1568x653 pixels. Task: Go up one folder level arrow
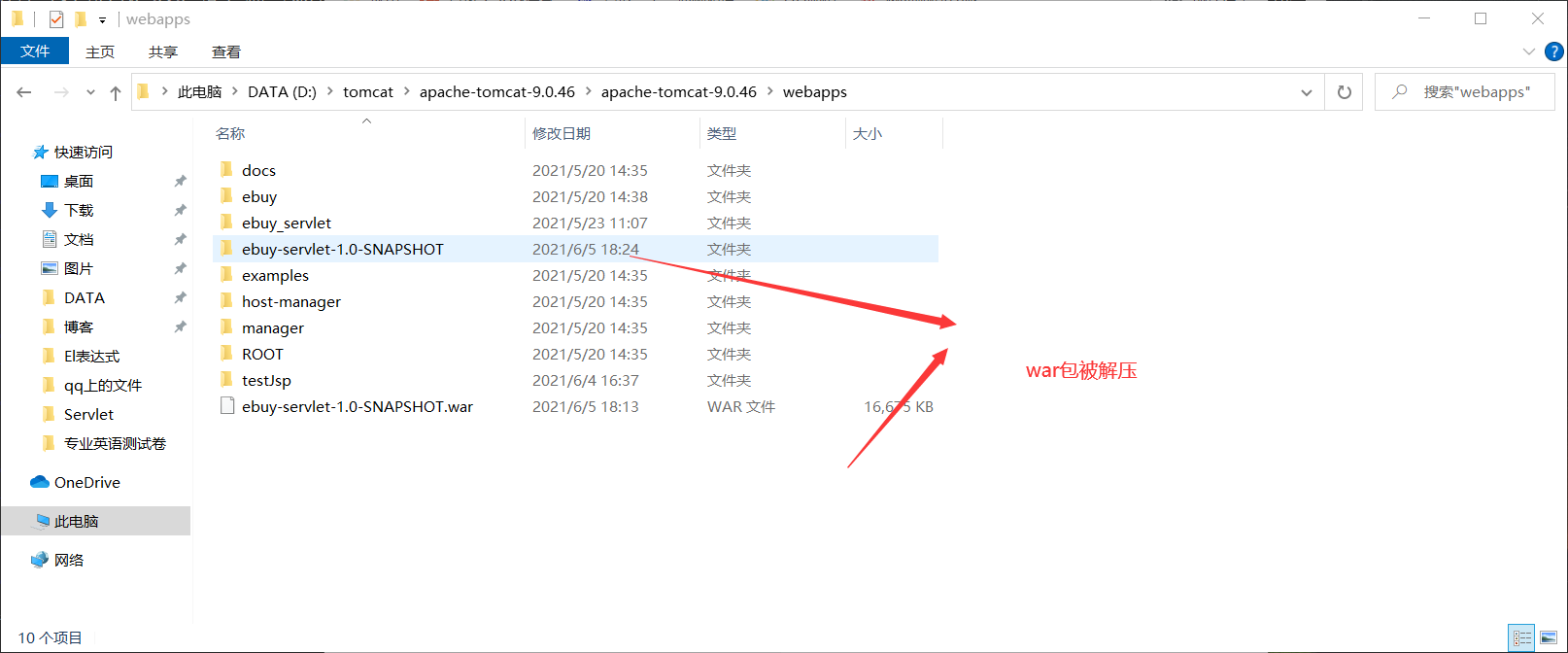point(116,92)
